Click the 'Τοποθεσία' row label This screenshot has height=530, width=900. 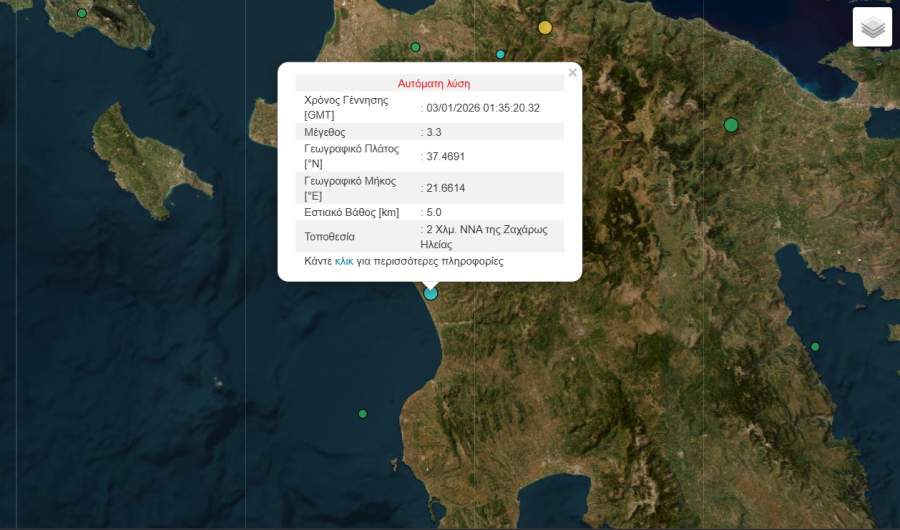coord(329,237)
